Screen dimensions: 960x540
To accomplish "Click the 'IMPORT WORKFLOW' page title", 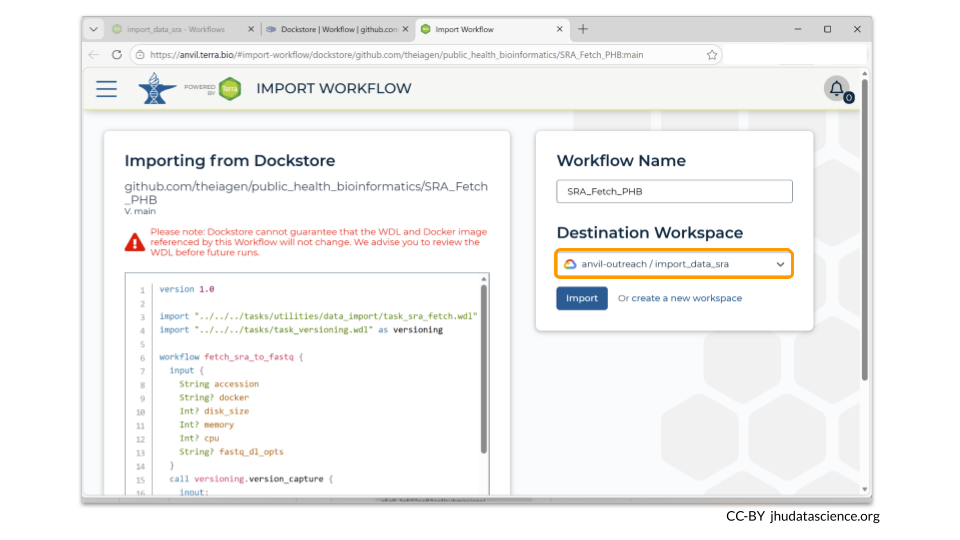I will point(334,88).
